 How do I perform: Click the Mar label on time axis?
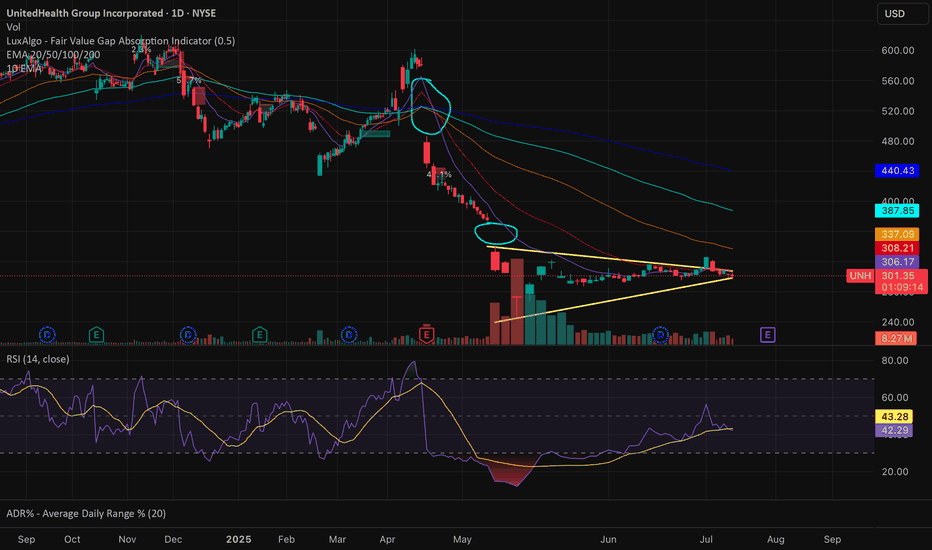pyautogui.click(x=337, y=539)
